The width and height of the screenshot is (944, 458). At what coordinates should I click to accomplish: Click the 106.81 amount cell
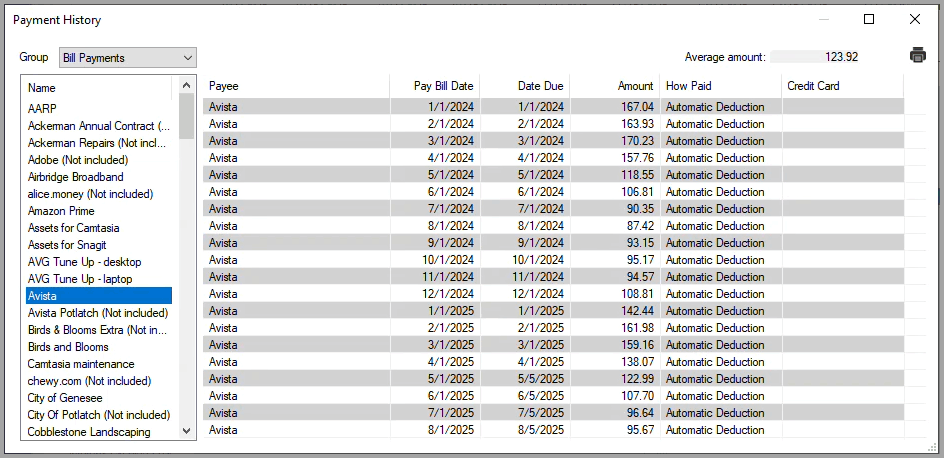[615, 191]
